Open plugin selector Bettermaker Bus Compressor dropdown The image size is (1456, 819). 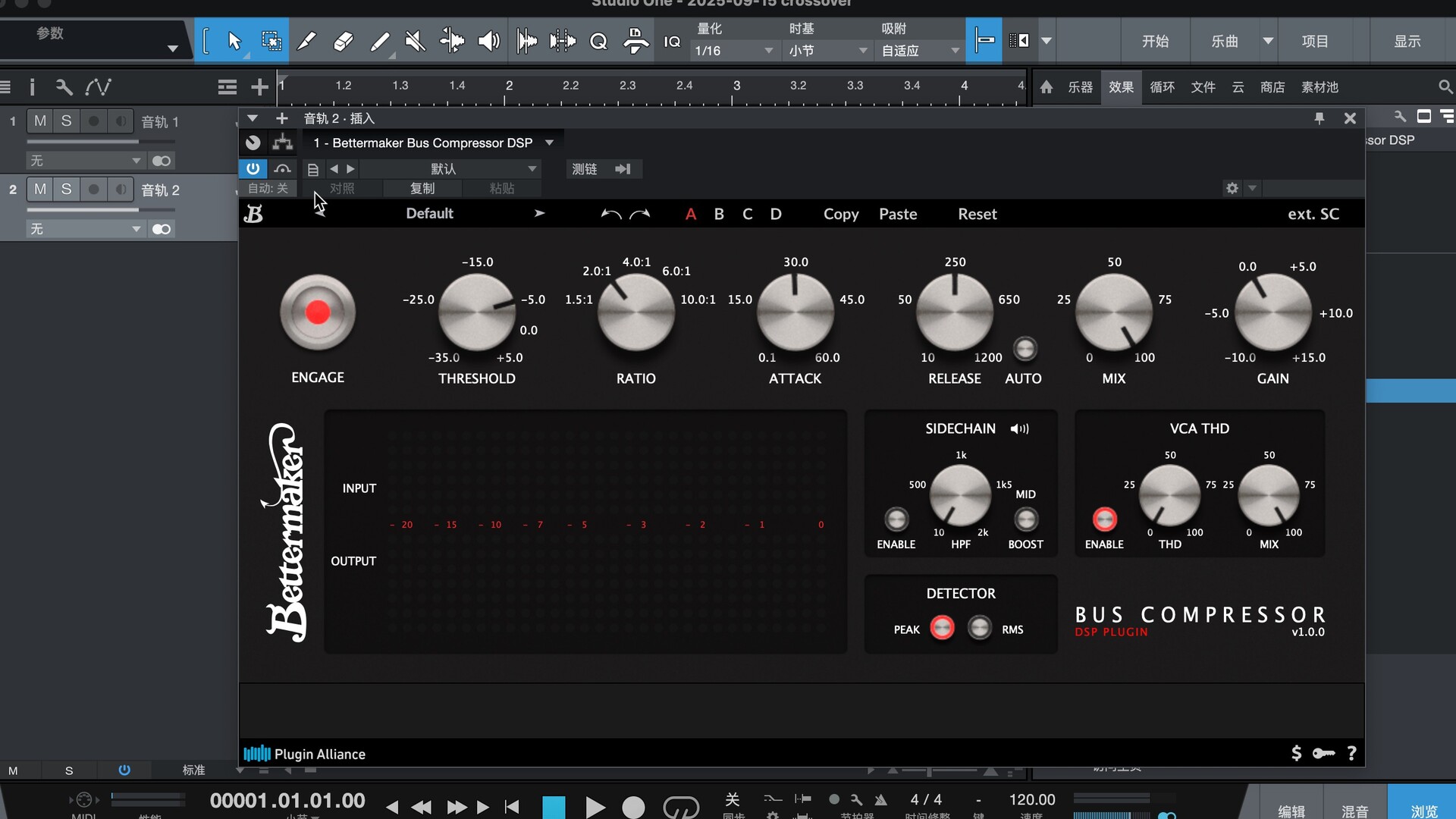[x=433, y=143]
